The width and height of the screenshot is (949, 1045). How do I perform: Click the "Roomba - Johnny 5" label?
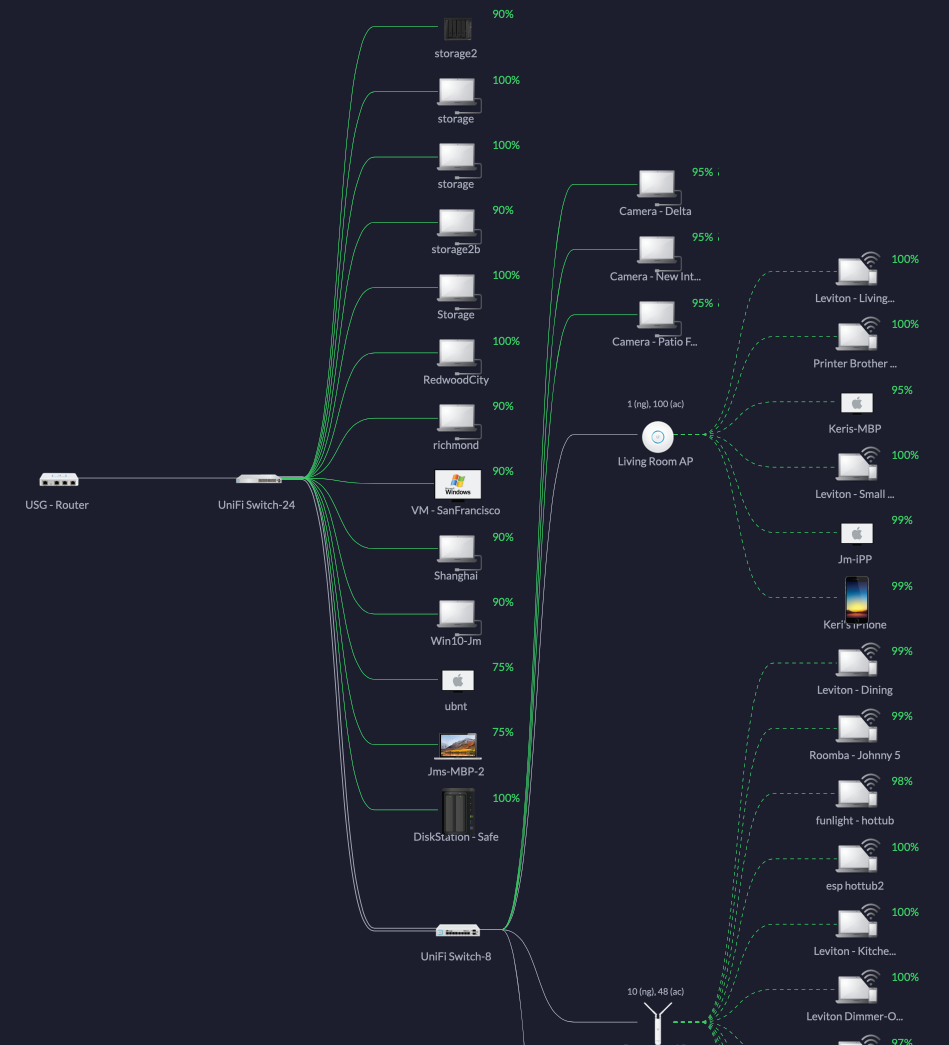(855, 756)
